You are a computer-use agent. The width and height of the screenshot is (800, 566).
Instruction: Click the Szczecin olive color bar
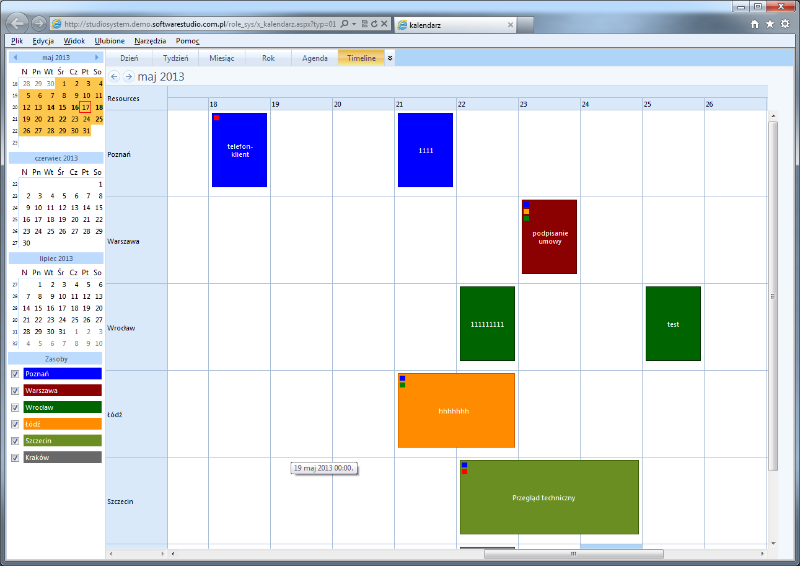pyautogui.click(x=62, y=440)
